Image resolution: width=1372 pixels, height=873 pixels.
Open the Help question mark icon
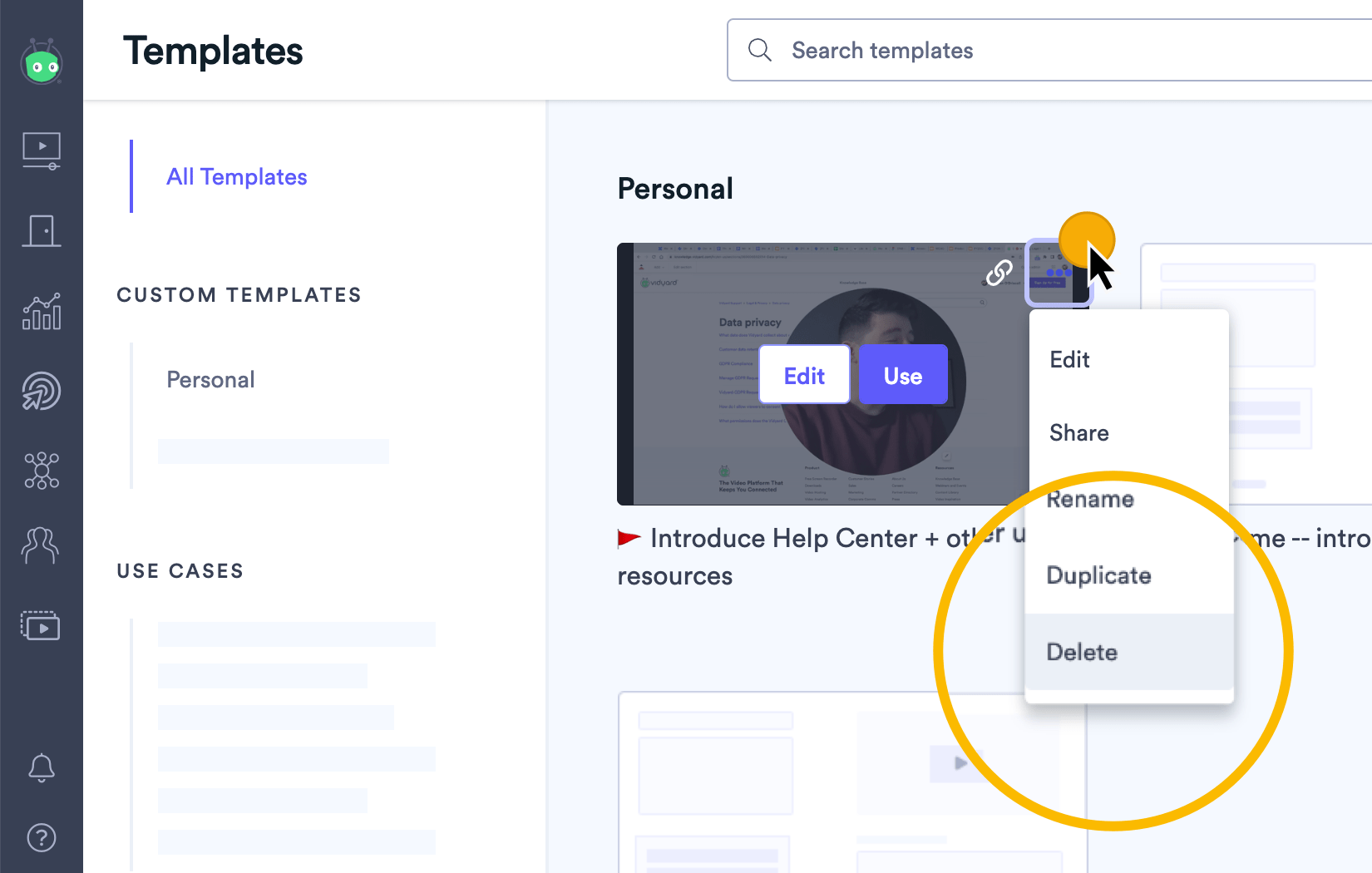[x=42, y=837]
